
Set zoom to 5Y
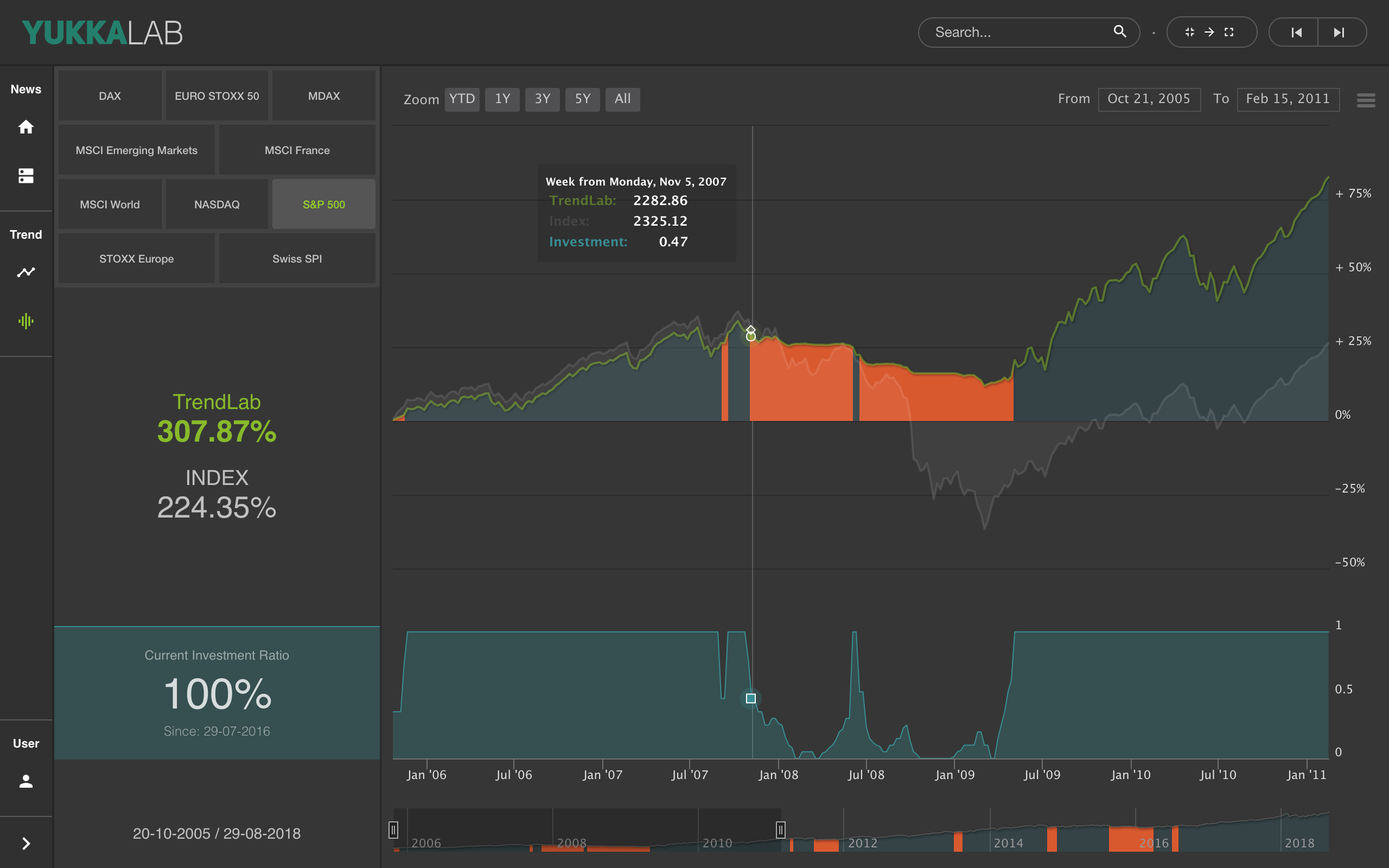[x=583, y=99]
